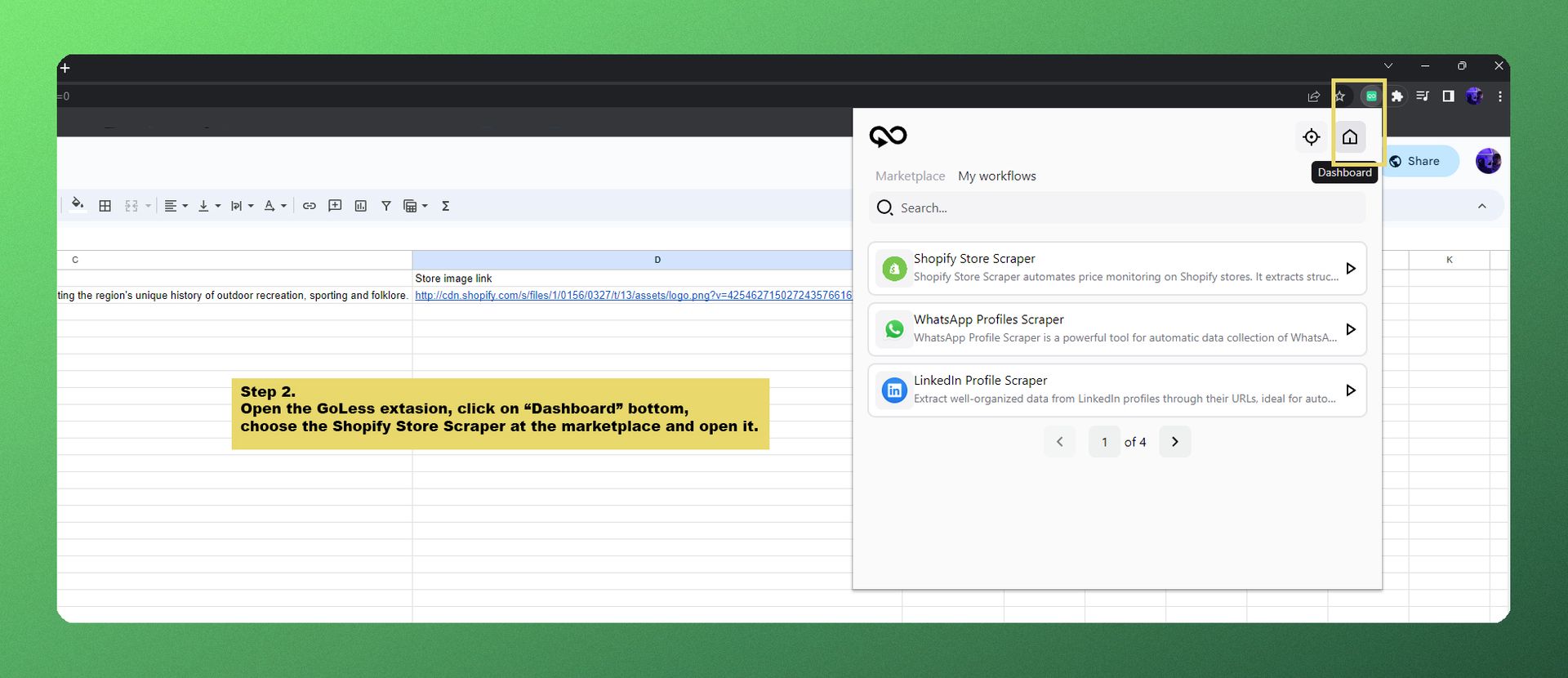Collapse the Sheets menus with the chevron
This screenshot has height=678, width=1568.
1482,206
